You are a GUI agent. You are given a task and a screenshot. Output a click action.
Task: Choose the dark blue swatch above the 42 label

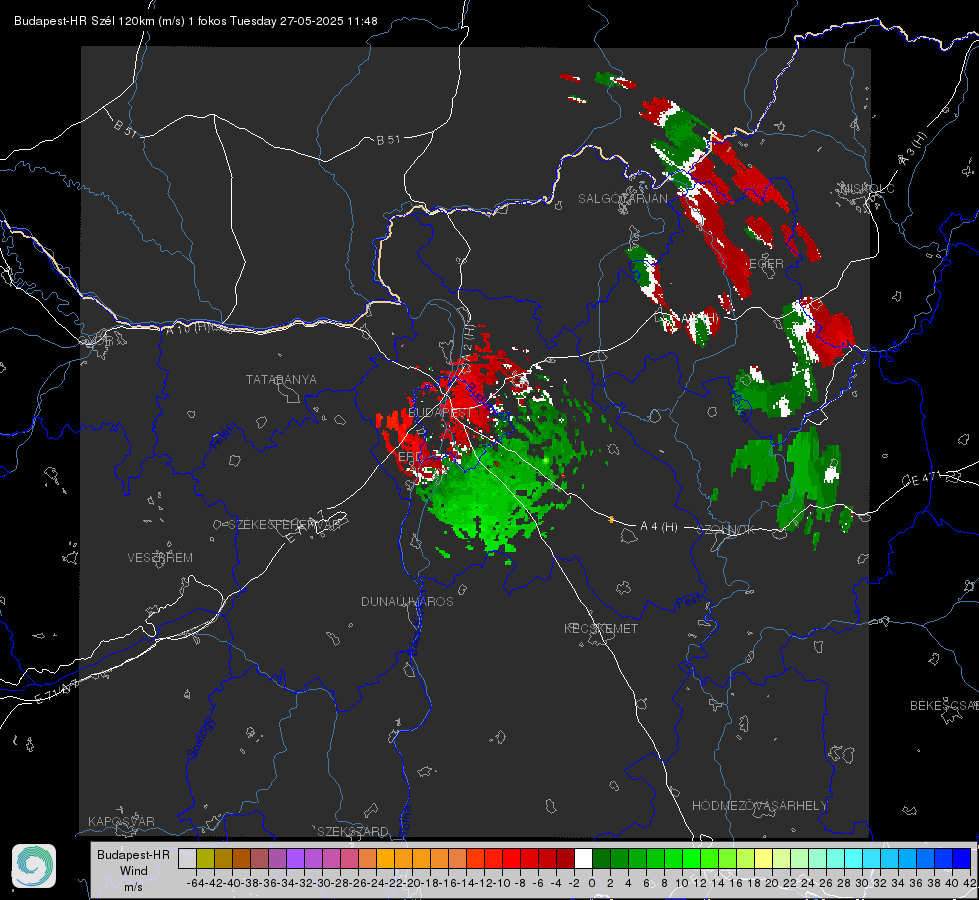tap(962, 858)
